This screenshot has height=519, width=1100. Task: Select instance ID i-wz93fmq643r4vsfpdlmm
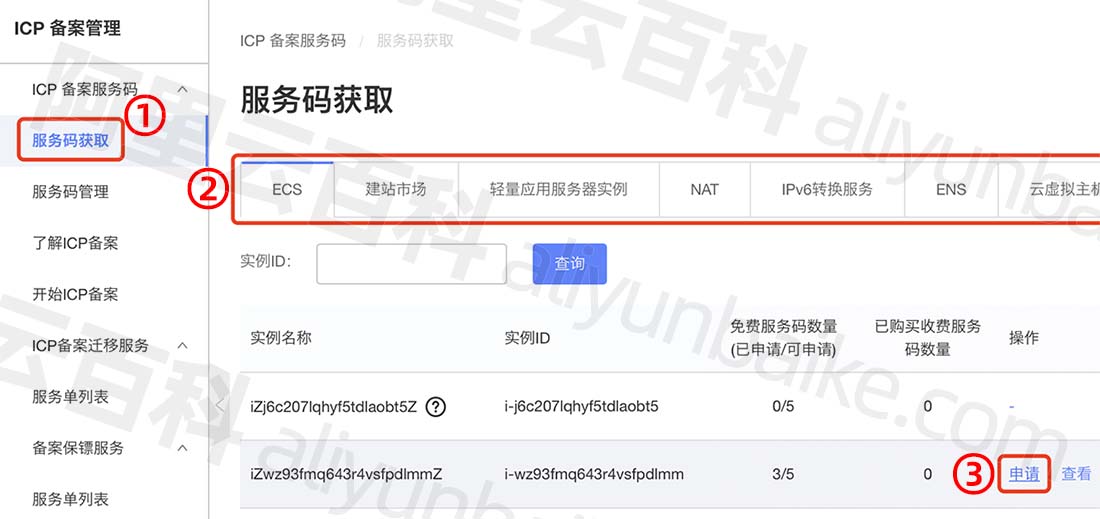pos(594,474)
